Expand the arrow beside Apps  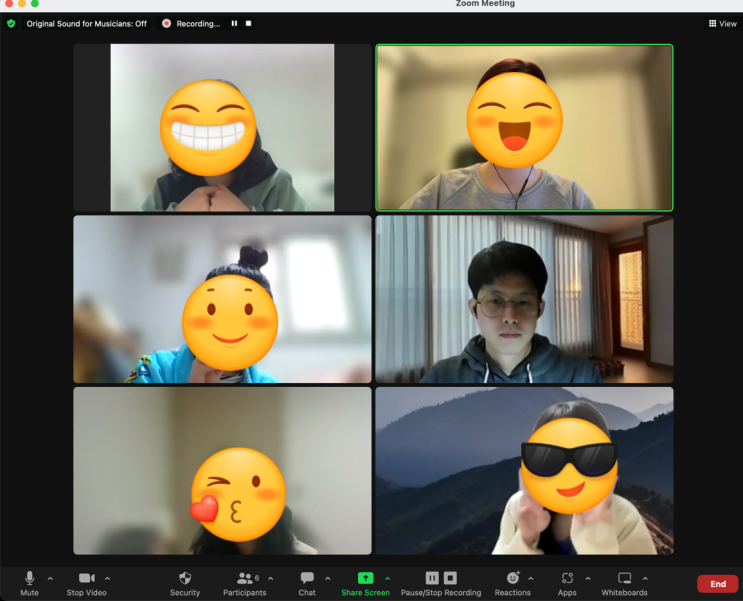(588, 578)
